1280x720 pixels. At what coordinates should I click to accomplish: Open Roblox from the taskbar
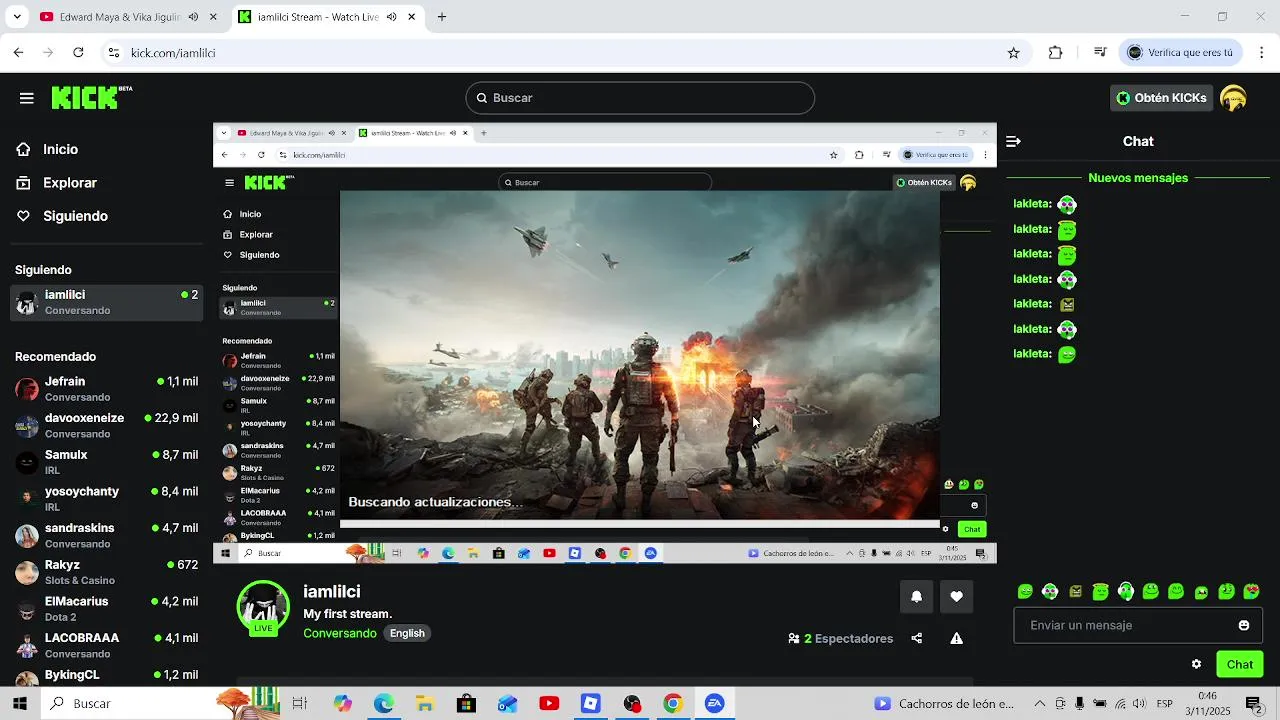click(x=590, y=703)
